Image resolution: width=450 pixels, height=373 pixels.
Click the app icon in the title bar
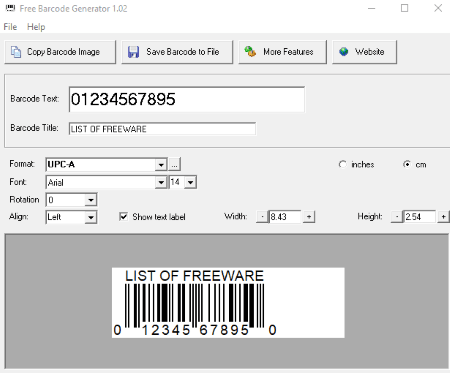tap(10, 8)
